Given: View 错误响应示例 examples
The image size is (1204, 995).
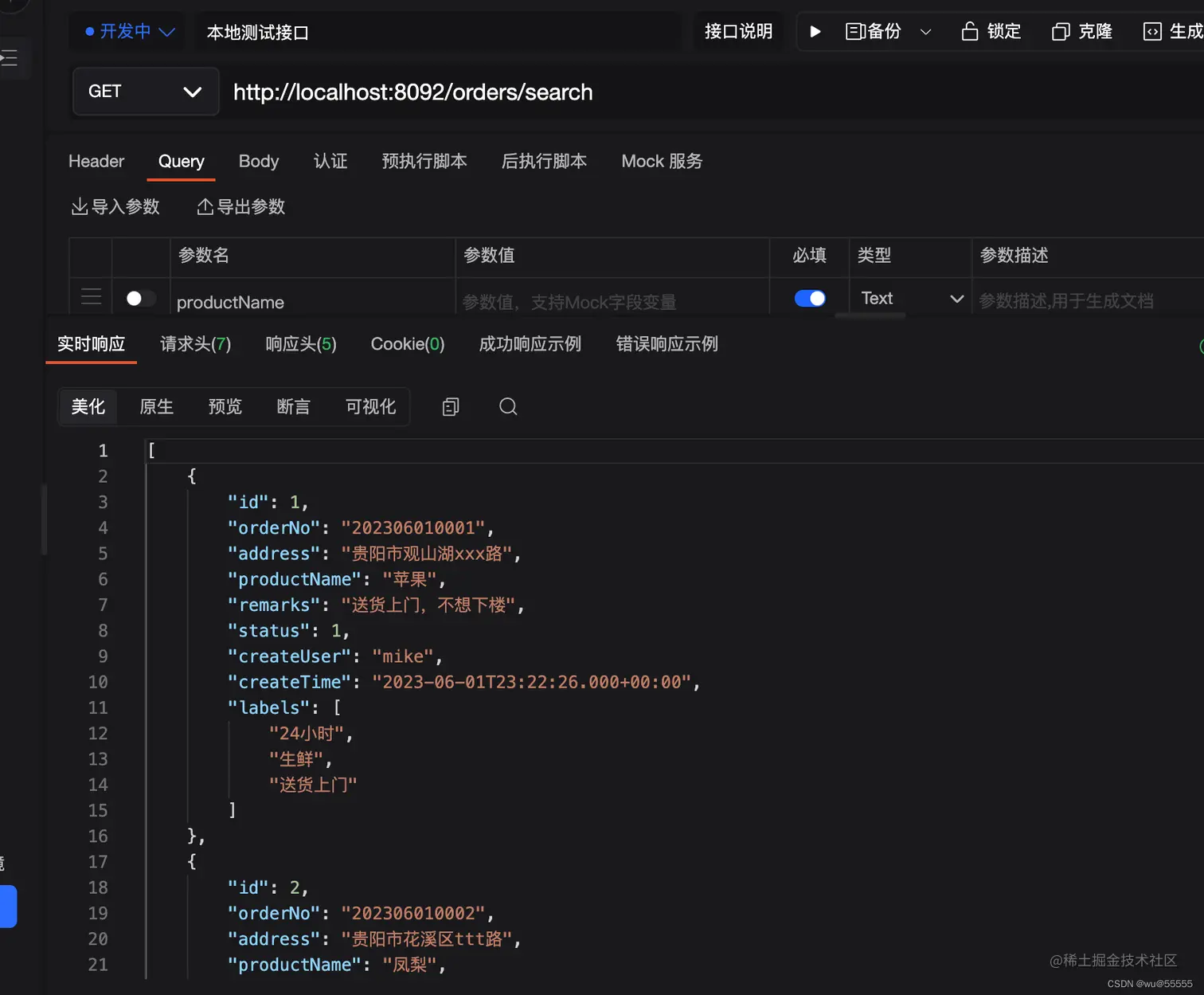Looking at the screenshot, I should click(x=666, y=344).
